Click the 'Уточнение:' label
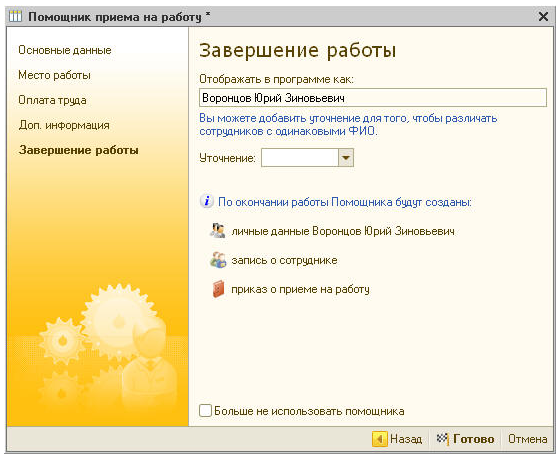The height and width of the screenshot is (458, 557). [x=227, y=158]
